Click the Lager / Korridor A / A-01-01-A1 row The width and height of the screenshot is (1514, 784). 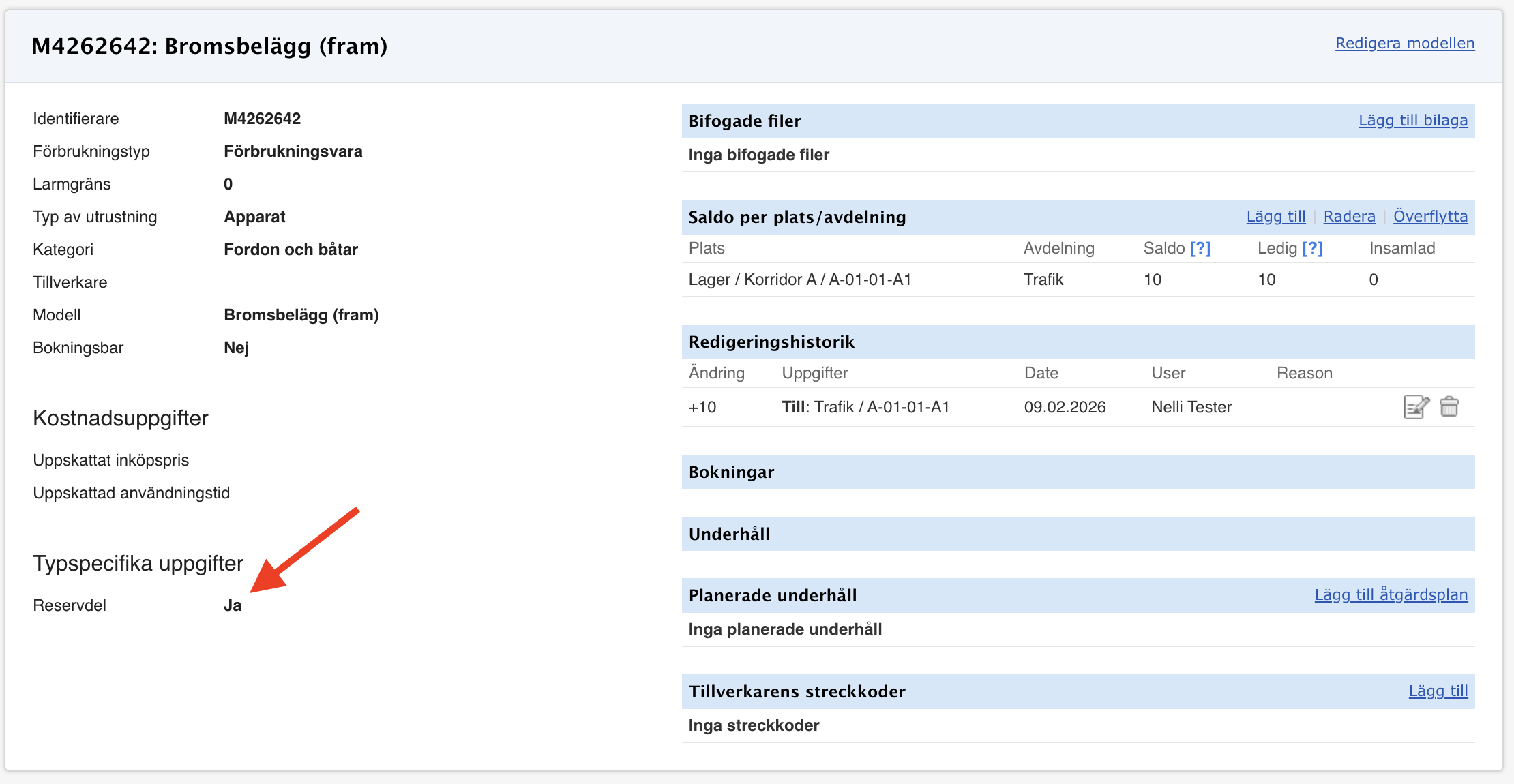[800, 280]
